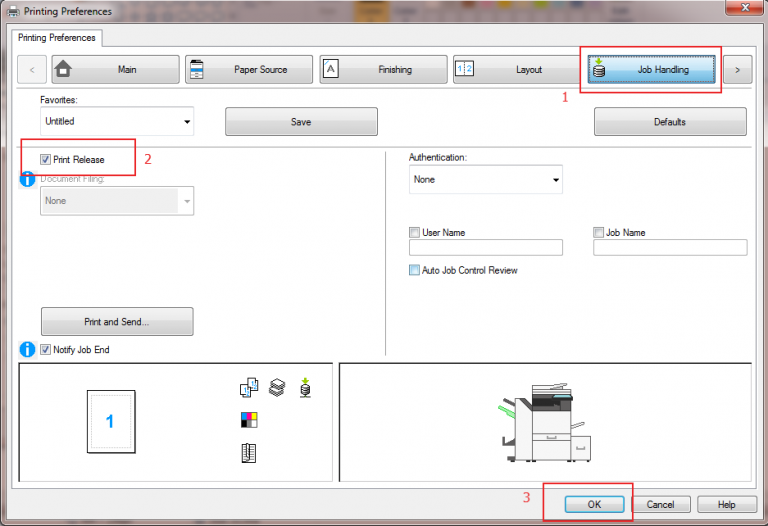
Task: Open the Job Handling tab
Action: 651,70
